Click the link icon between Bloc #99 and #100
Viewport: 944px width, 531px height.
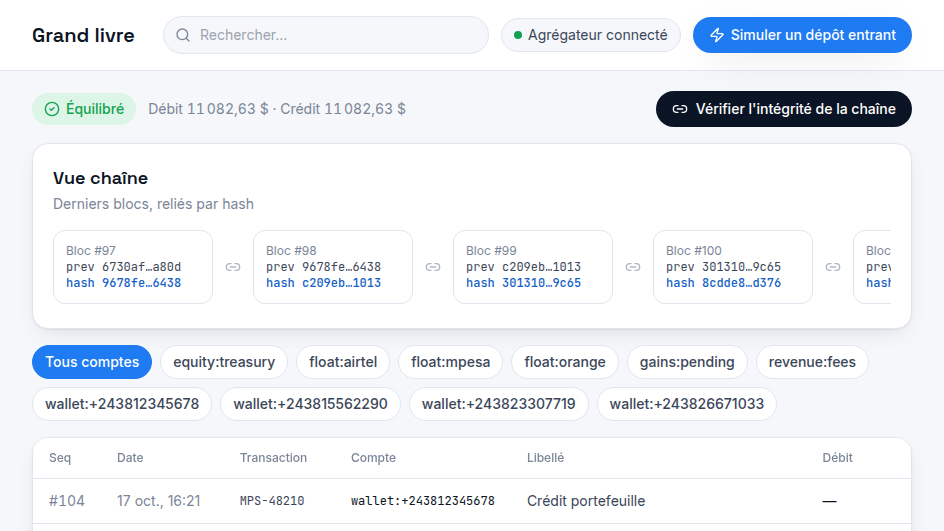point(633,267)
